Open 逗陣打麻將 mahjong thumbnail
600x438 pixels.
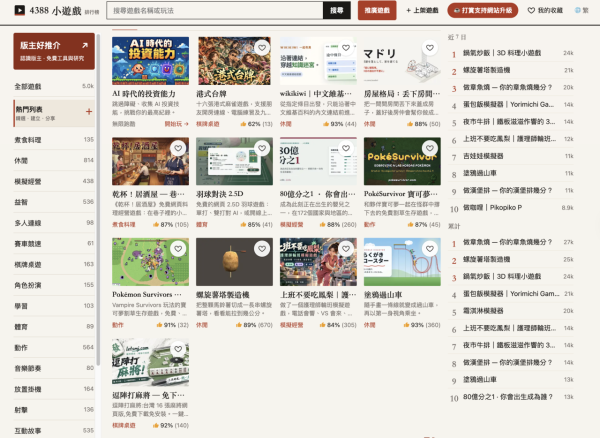point(150,362)
